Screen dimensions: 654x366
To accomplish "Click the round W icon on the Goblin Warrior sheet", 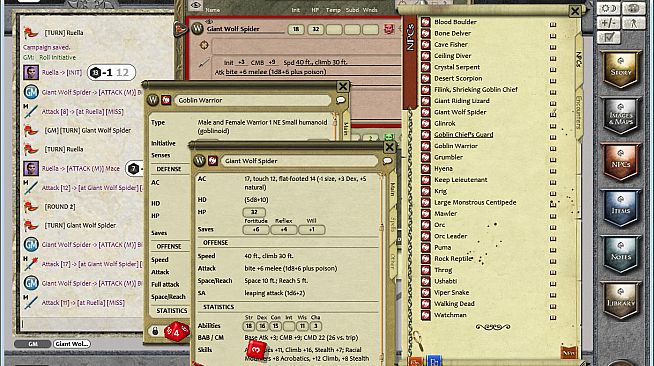I will 153,100.
